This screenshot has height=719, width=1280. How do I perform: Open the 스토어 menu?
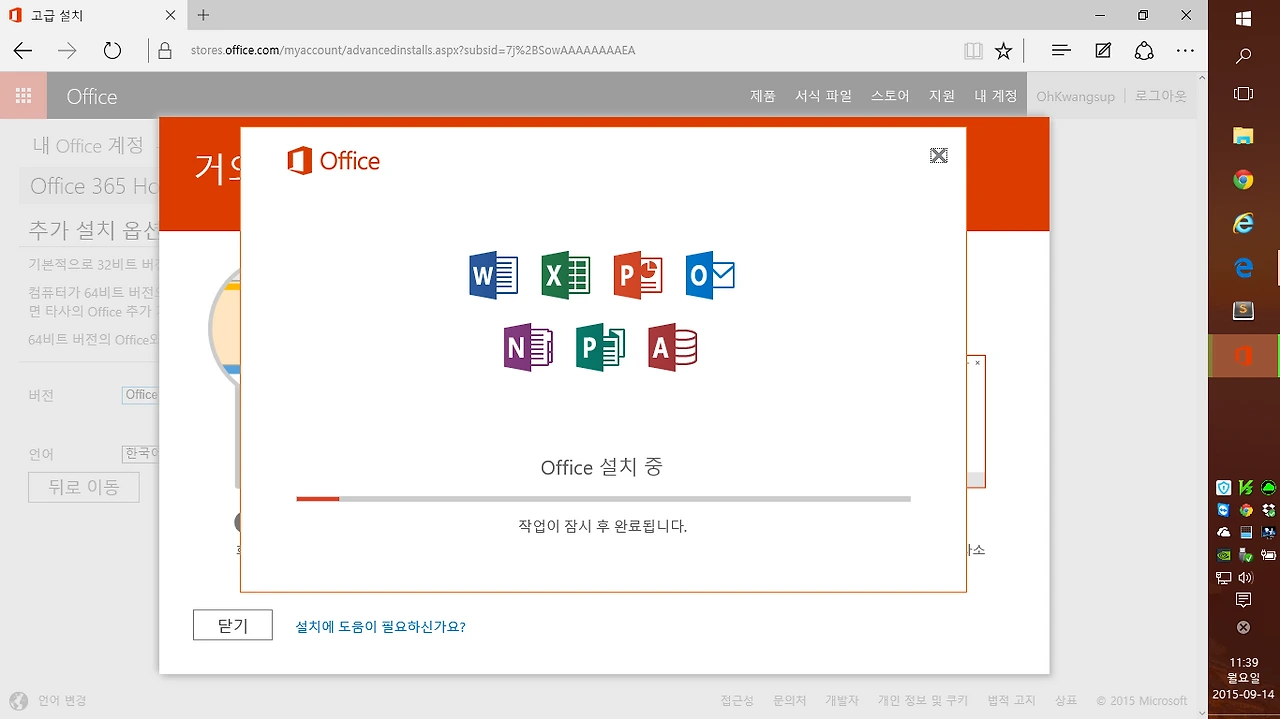pyautogui.click(x=890, y=96)
